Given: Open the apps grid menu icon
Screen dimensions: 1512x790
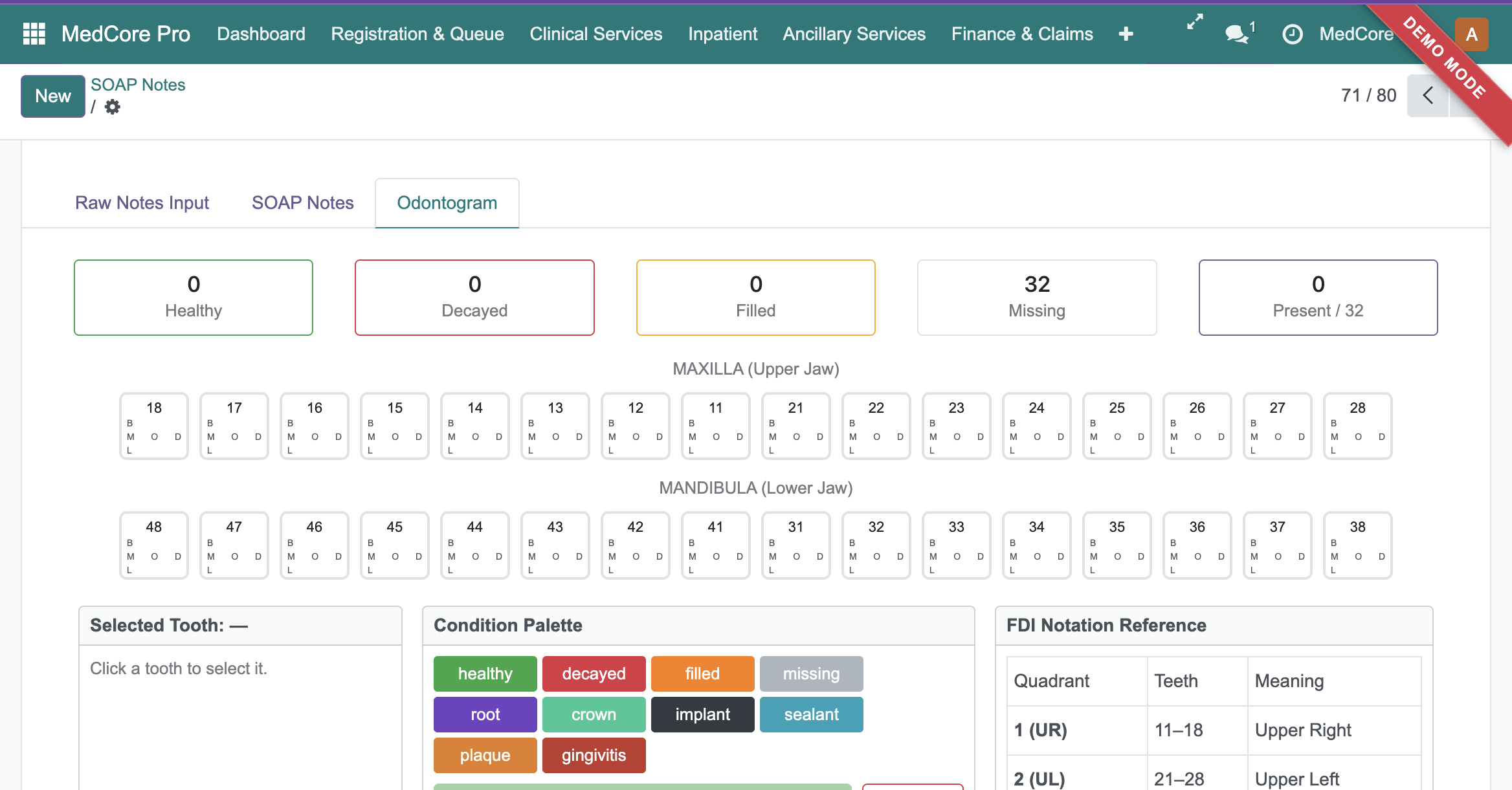Looking at the screenshot, I should point(34,34).
